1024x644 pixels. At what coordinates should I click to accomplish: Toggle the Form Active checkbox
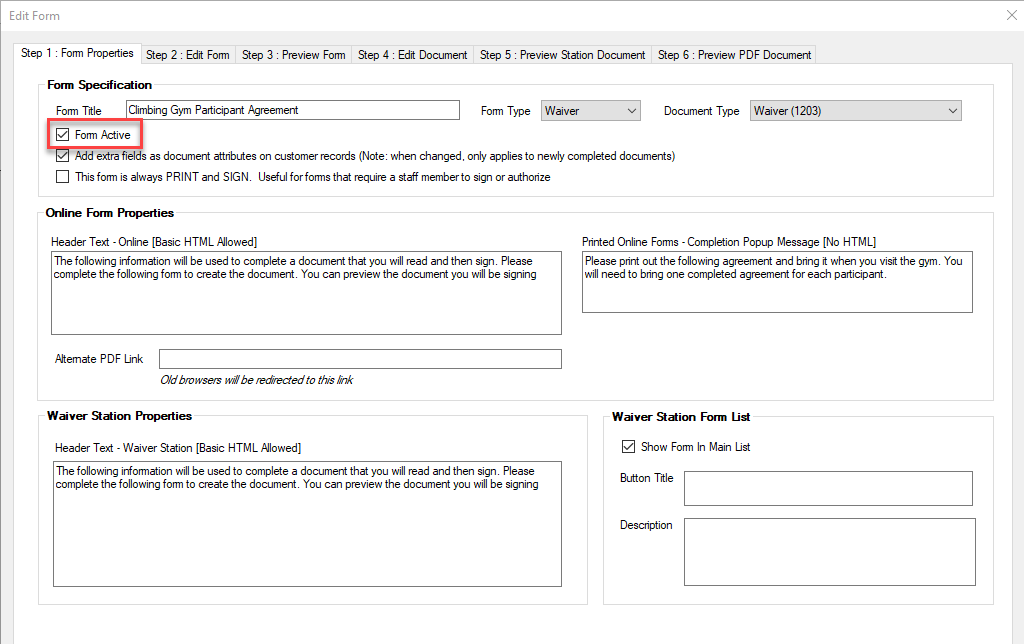coord(63,135)
